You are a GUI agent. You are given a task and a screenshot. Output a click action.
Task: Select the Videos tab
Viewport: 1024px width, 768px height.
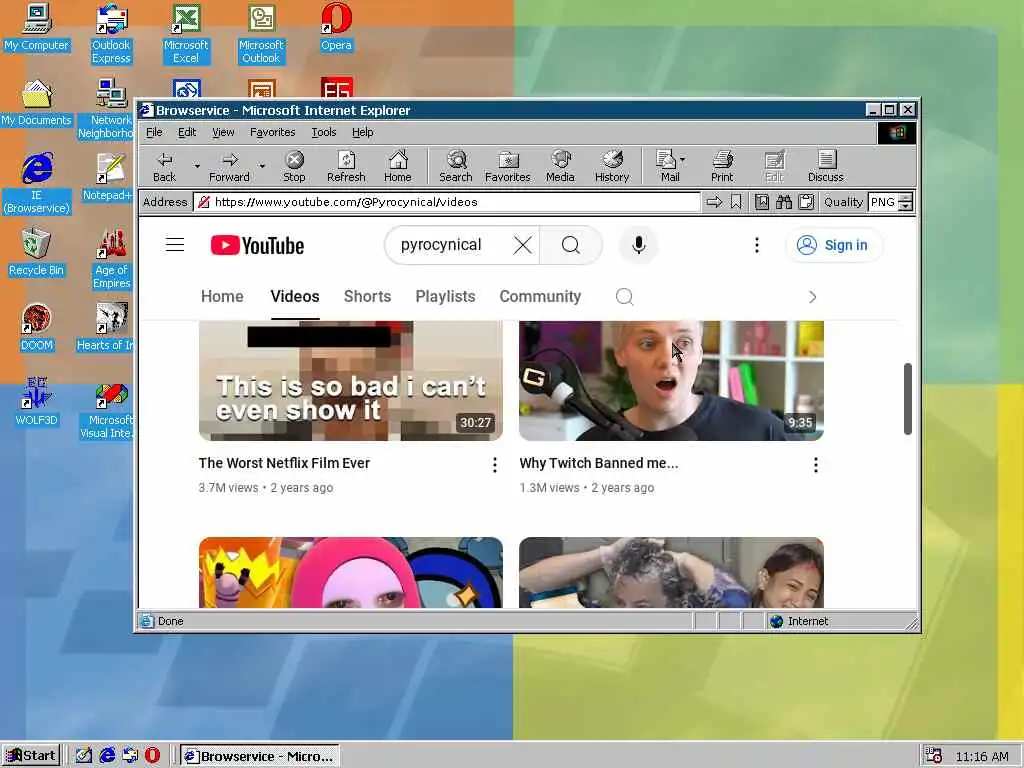click(295, 297)
